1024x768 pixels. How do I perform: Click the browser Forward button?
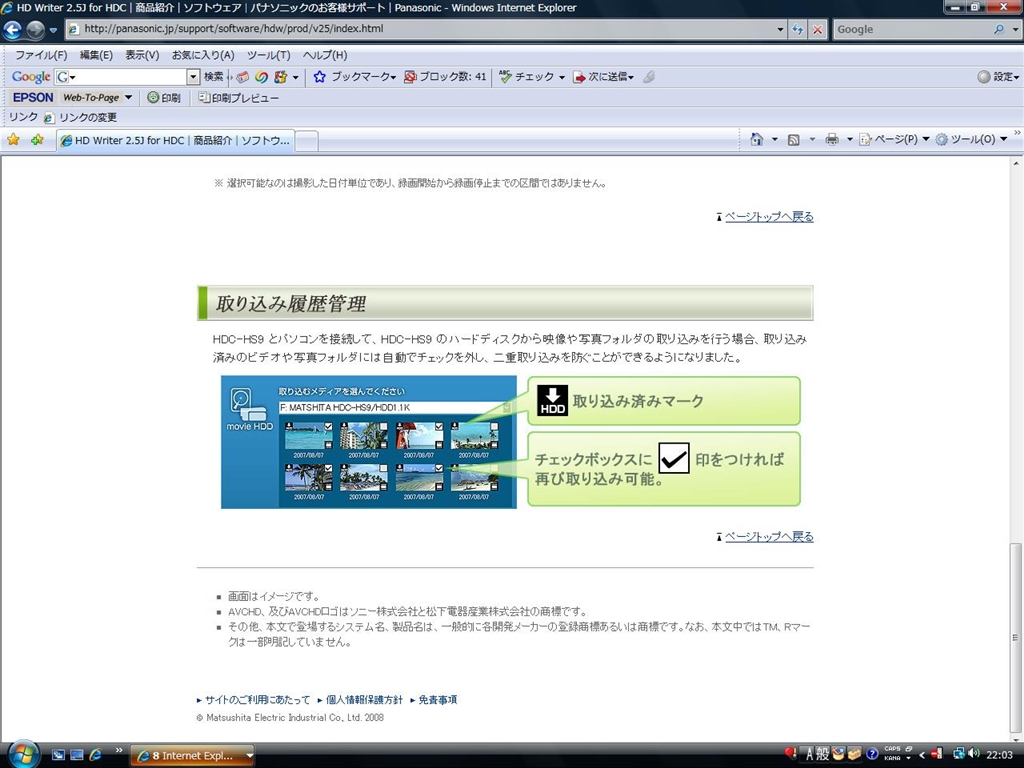[x=35, y=29]
